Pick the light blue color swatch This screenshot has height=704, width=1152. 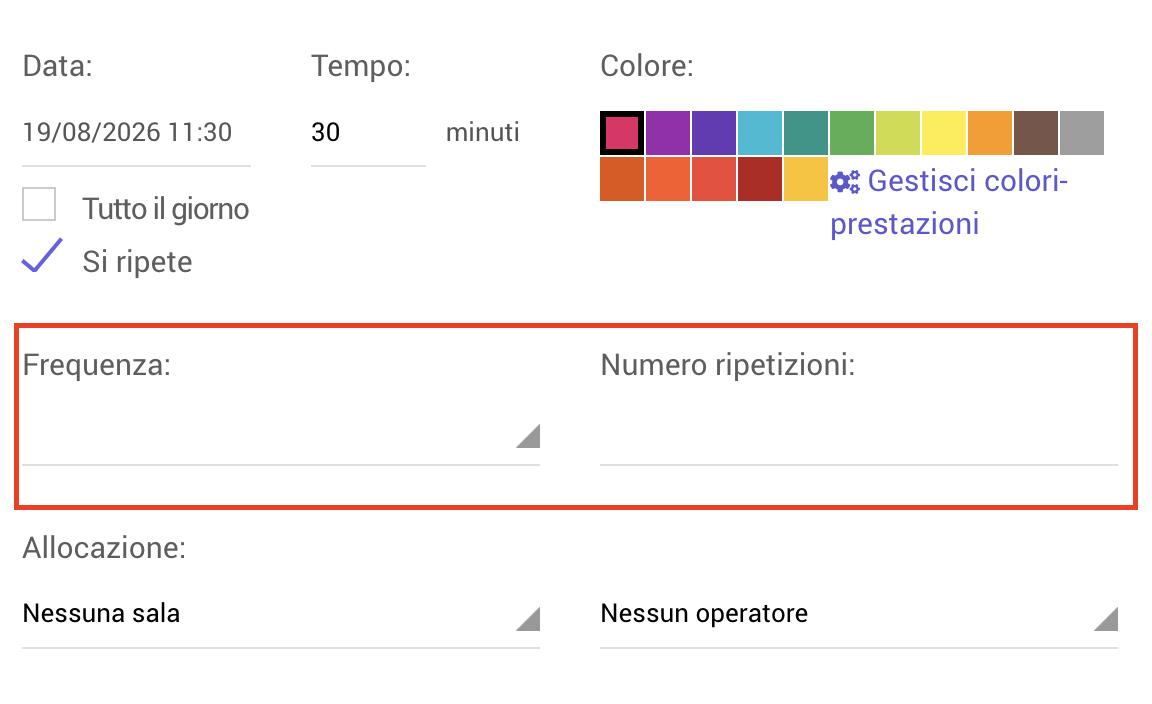point(760,133)
